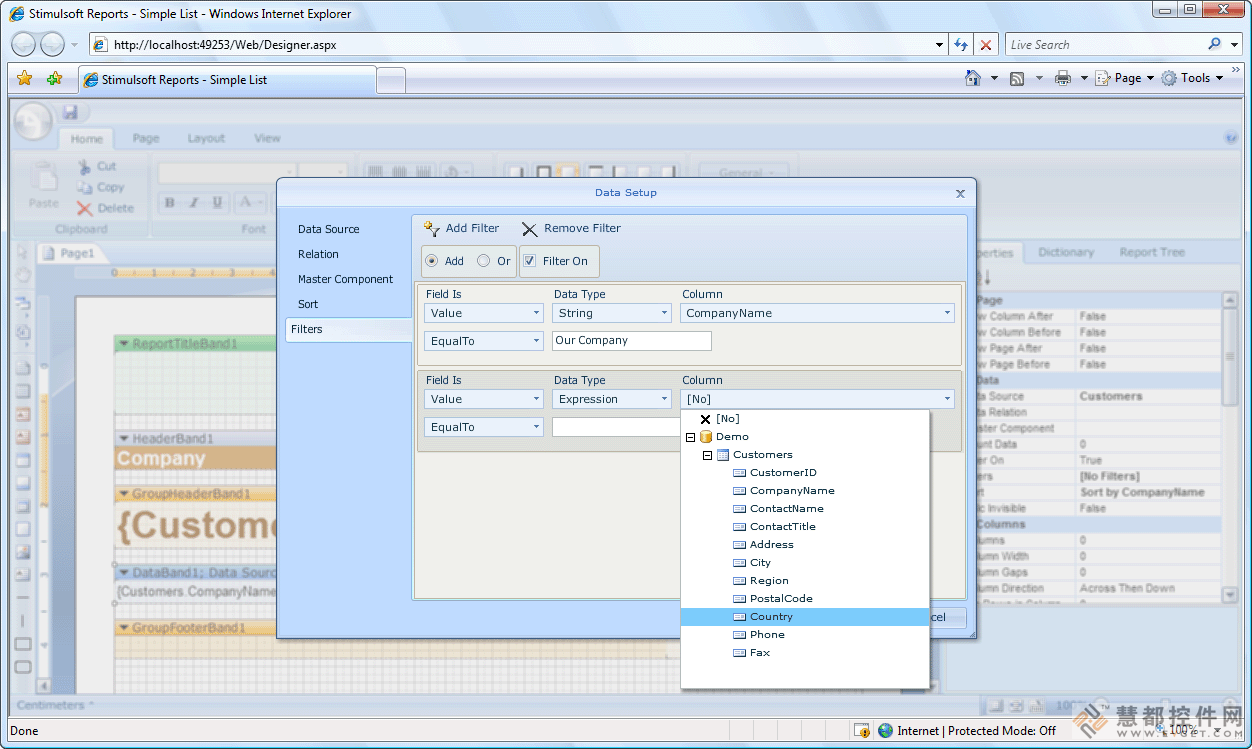Open the IE Tools menu dropdown
This screenshot has width=1252, height=749.
1194,78
